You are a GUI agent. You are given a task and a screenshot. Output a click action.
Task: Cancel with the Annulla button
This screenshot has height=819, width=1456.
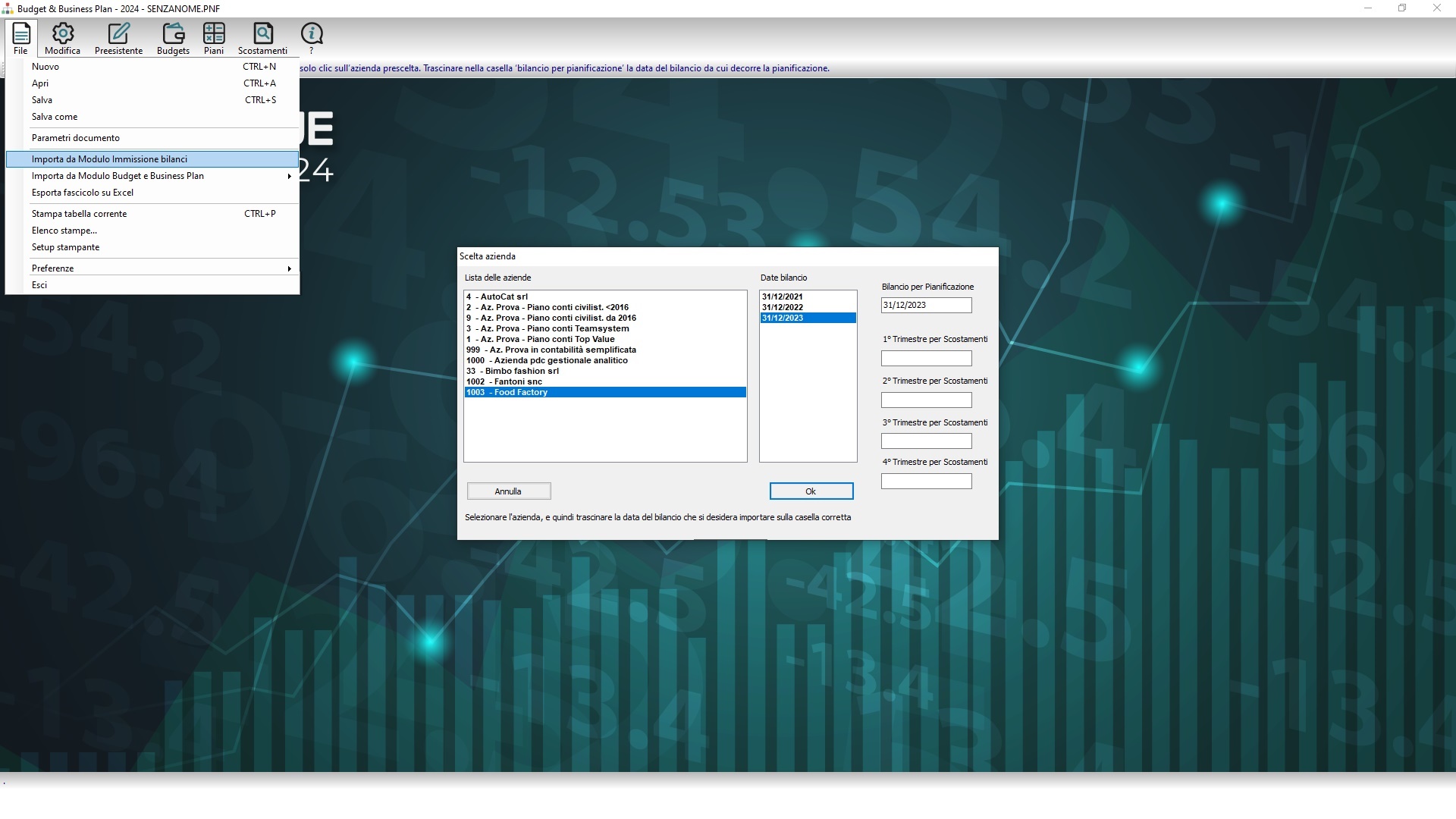click(509, 491)
